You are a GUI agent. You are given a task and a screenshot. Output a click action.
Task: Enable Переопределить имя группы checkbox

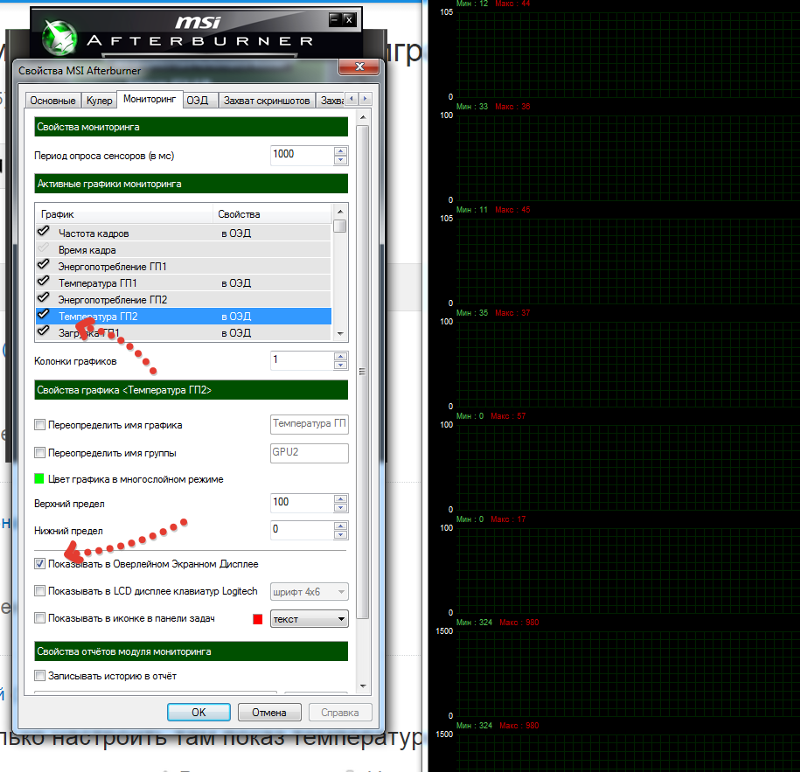40,453
